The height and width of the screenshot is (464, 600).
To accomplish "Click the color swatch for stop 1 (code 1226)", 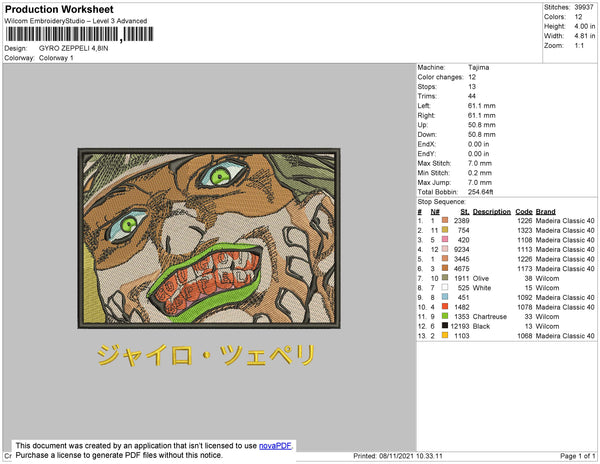I will click(x=445, y=220).
